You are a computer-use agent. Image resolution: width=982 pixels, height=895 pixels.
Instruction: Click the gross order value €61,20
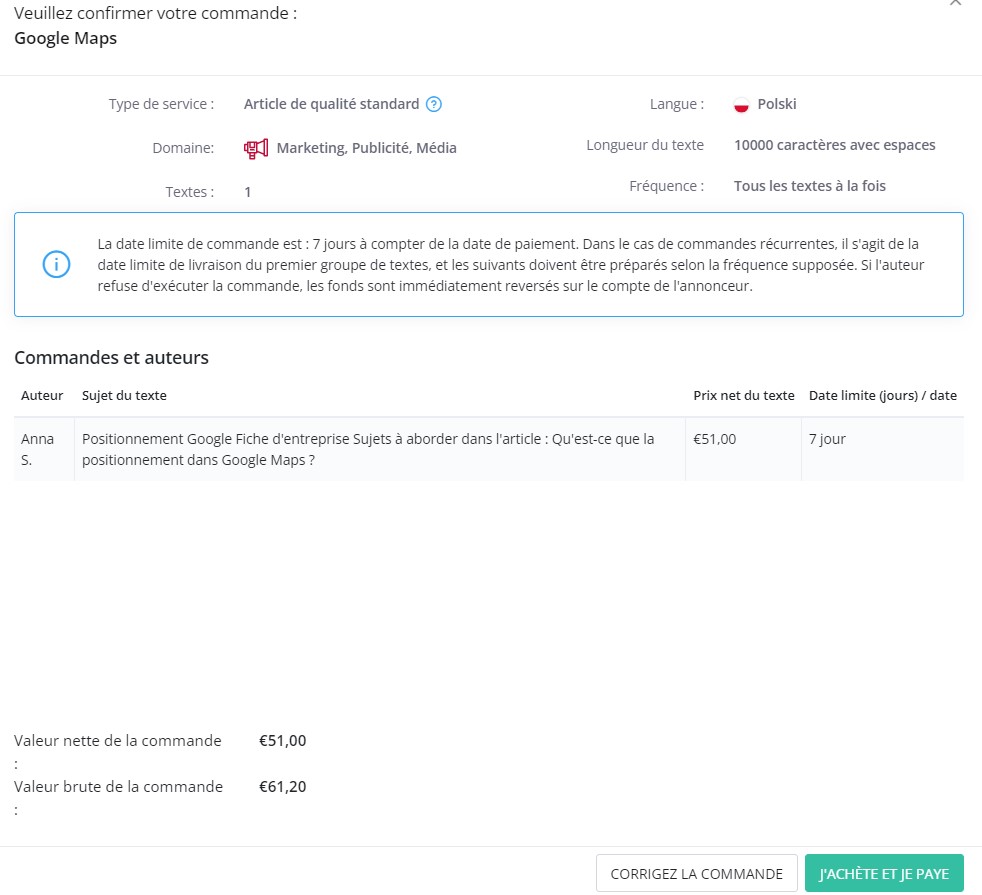tap(282, 787)
